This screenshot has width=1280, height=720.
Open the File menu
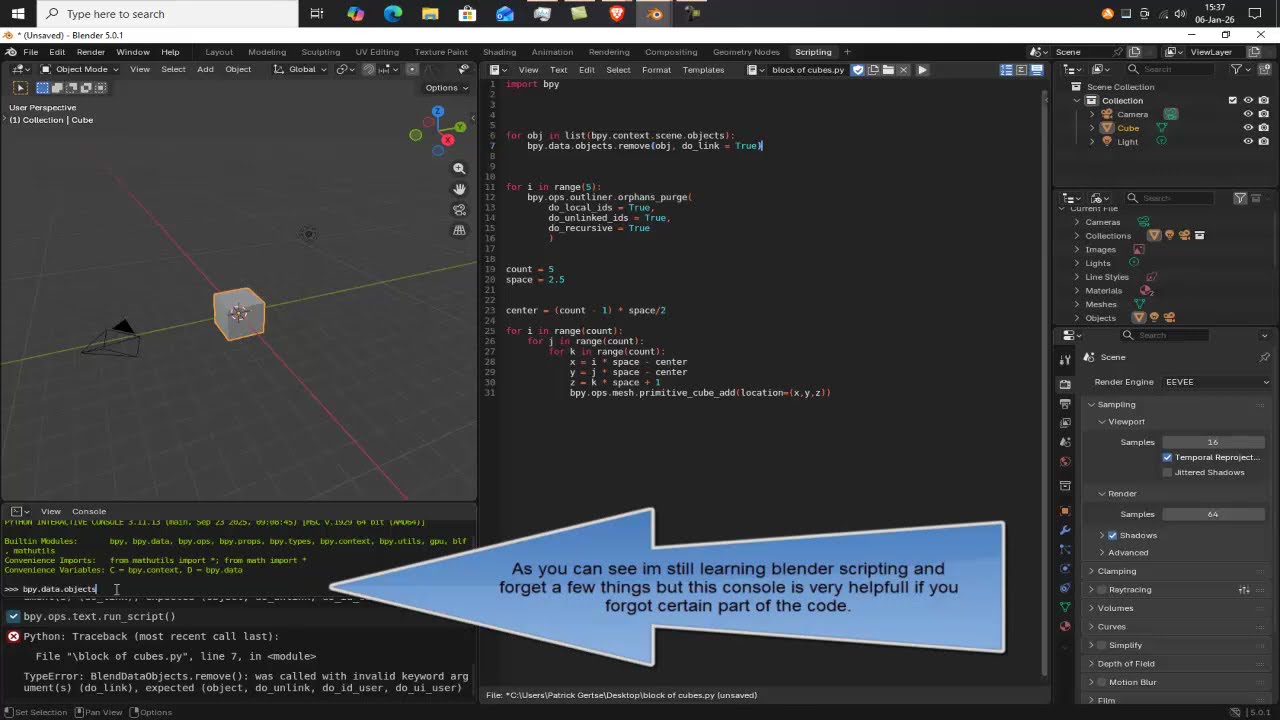click(31, 52)
